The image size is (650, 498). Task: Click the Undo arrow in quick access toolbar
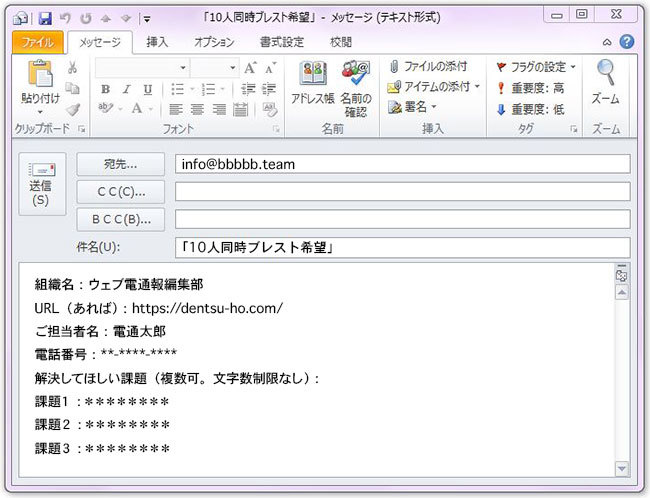pos(65,18)
